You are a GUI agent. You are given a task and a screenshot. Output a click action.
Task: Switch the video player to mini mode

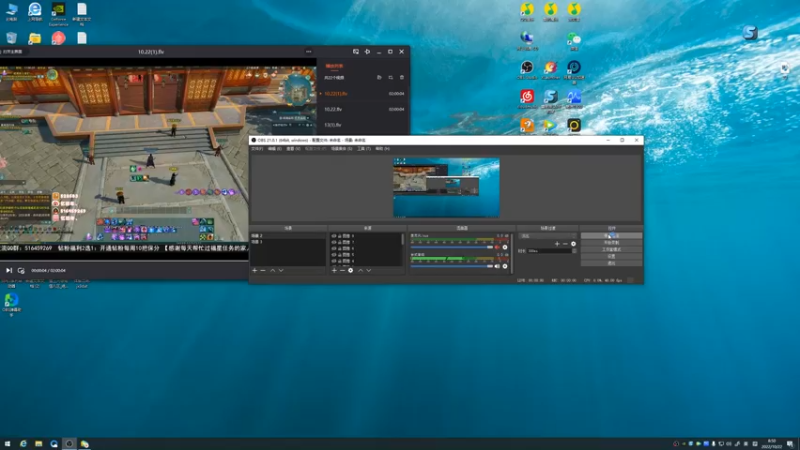pyautogui.click(x=356, y=52)
